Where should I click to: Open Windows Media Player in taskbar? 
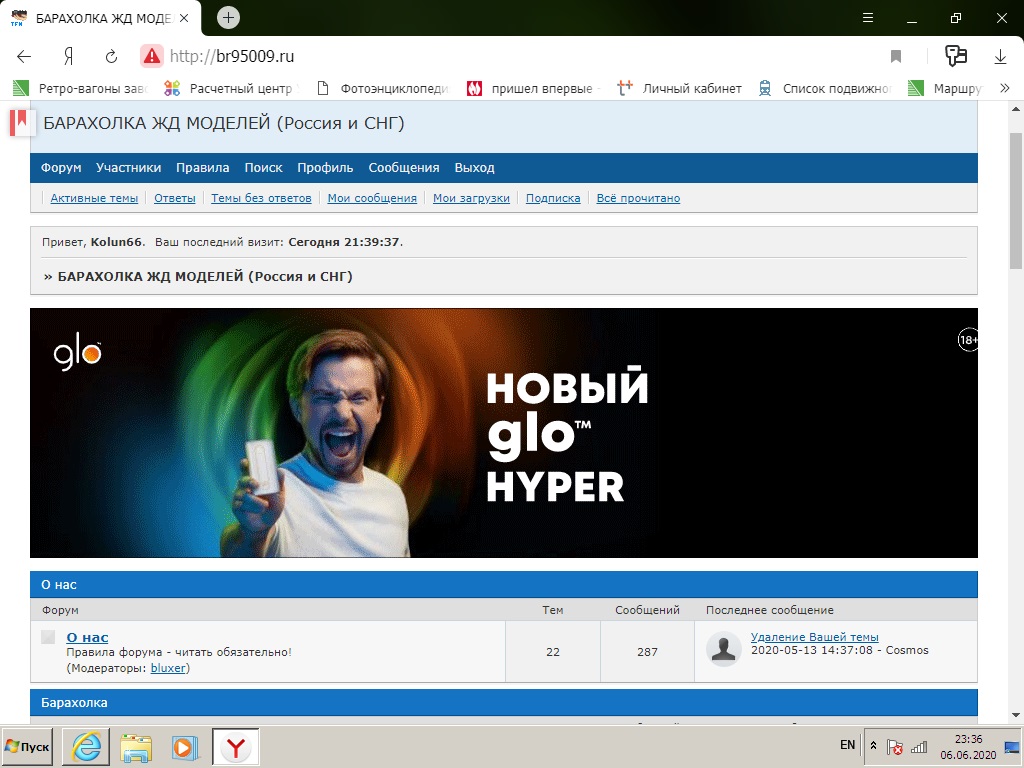185,747
